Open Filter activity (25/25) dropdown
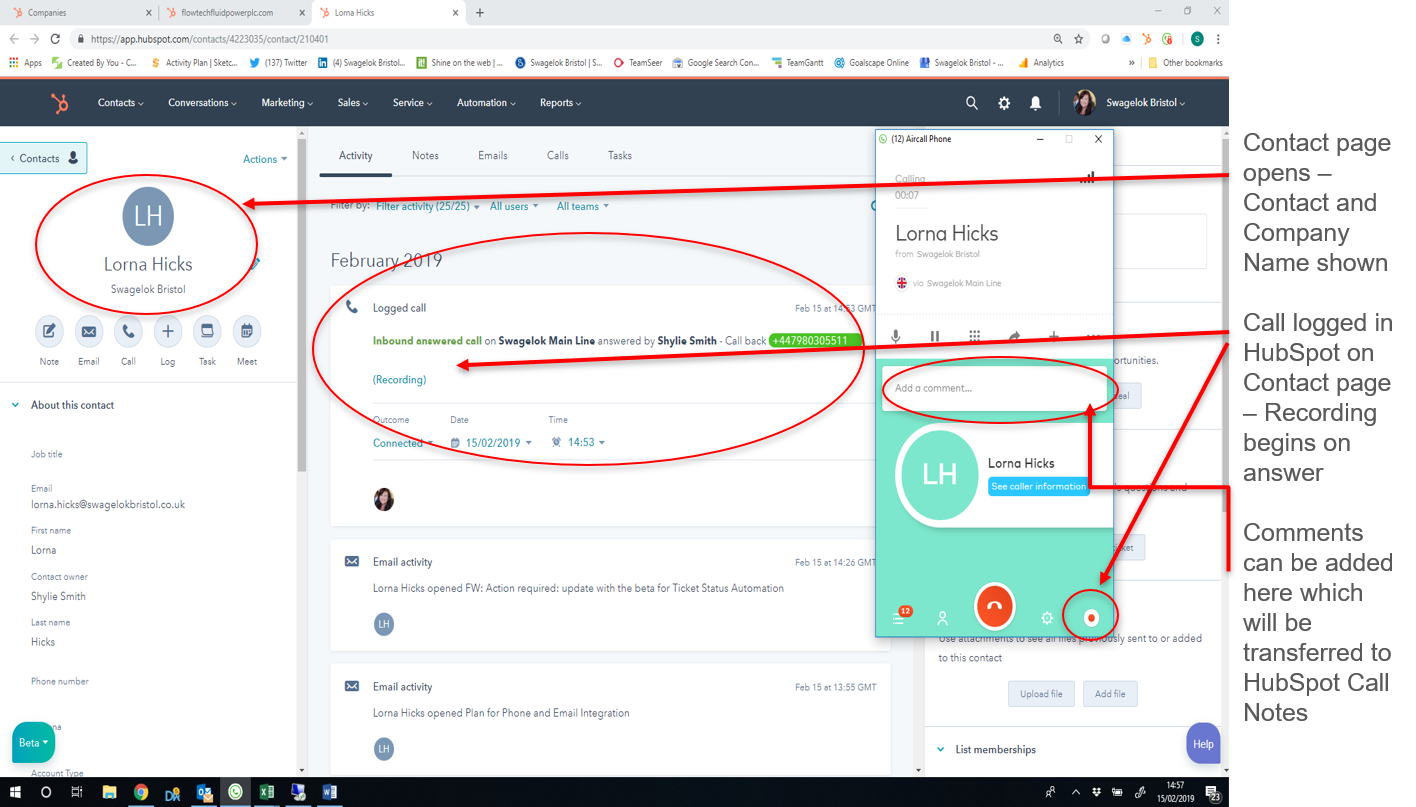Viewport: 1416px width, 807px height. (x=428, y=206)
